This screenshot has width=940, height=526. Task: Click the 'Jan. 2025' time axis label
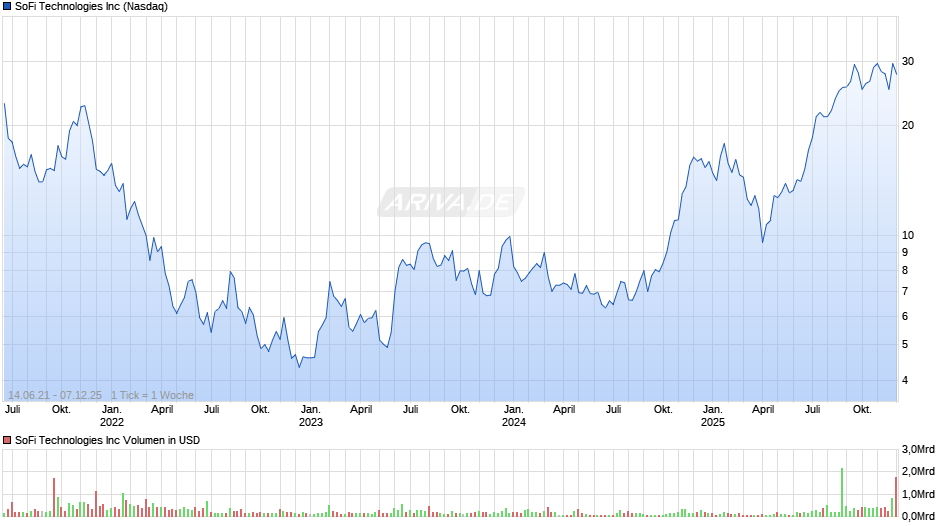point(713,416)
